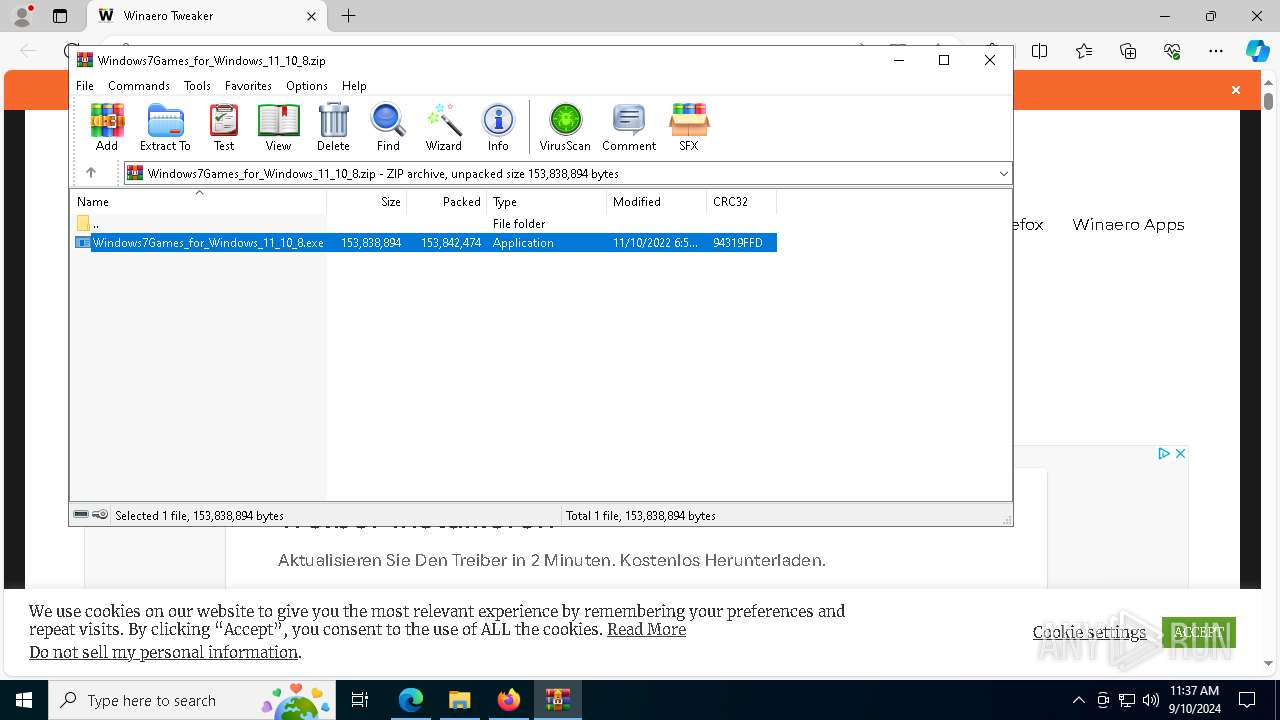Sort by the Size column header
1280x720 pixels.
point(367,202)
